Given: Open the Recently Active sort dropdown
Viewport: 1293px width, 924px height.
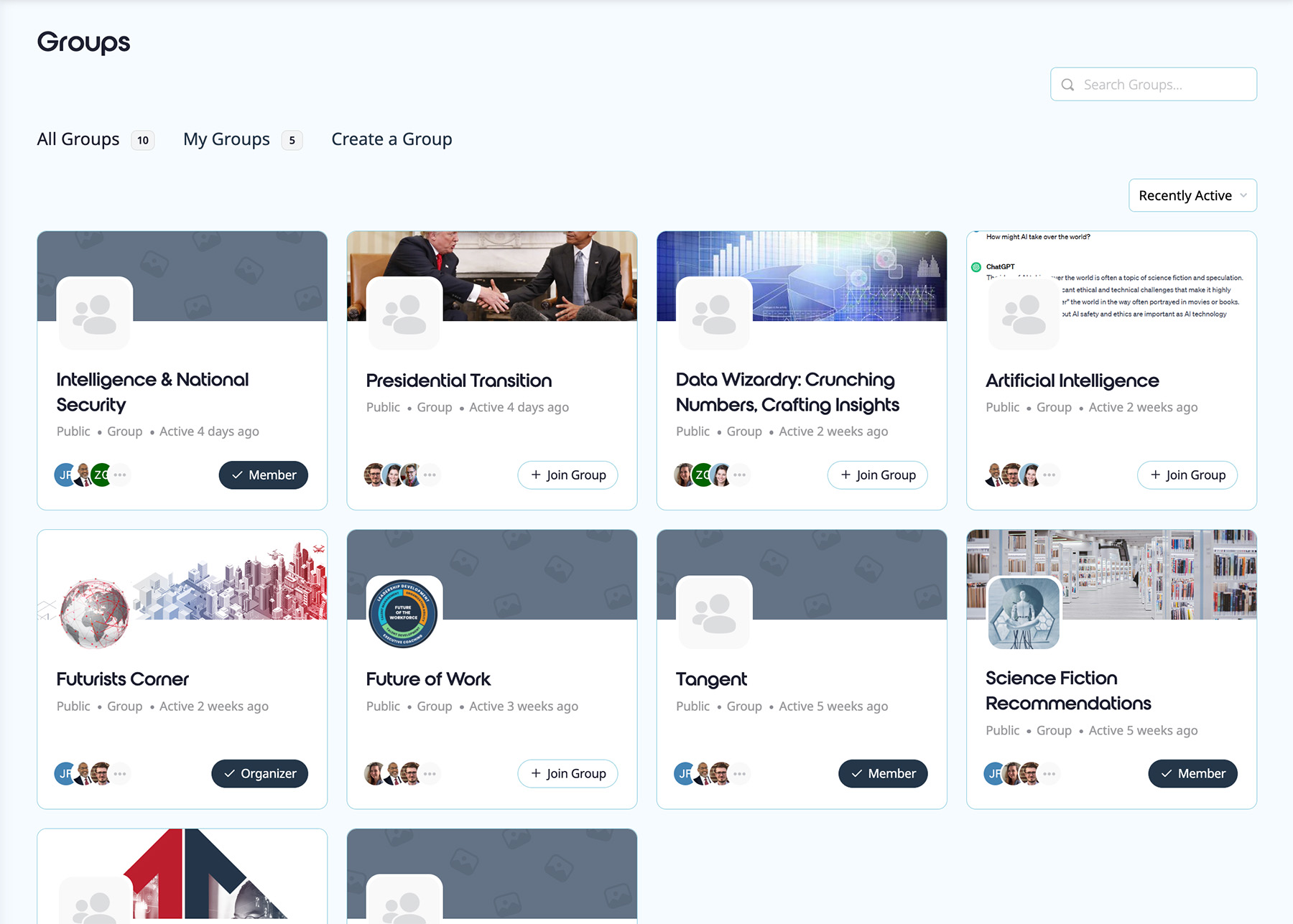Looking at the screenshot, I should click(1192, 195).
